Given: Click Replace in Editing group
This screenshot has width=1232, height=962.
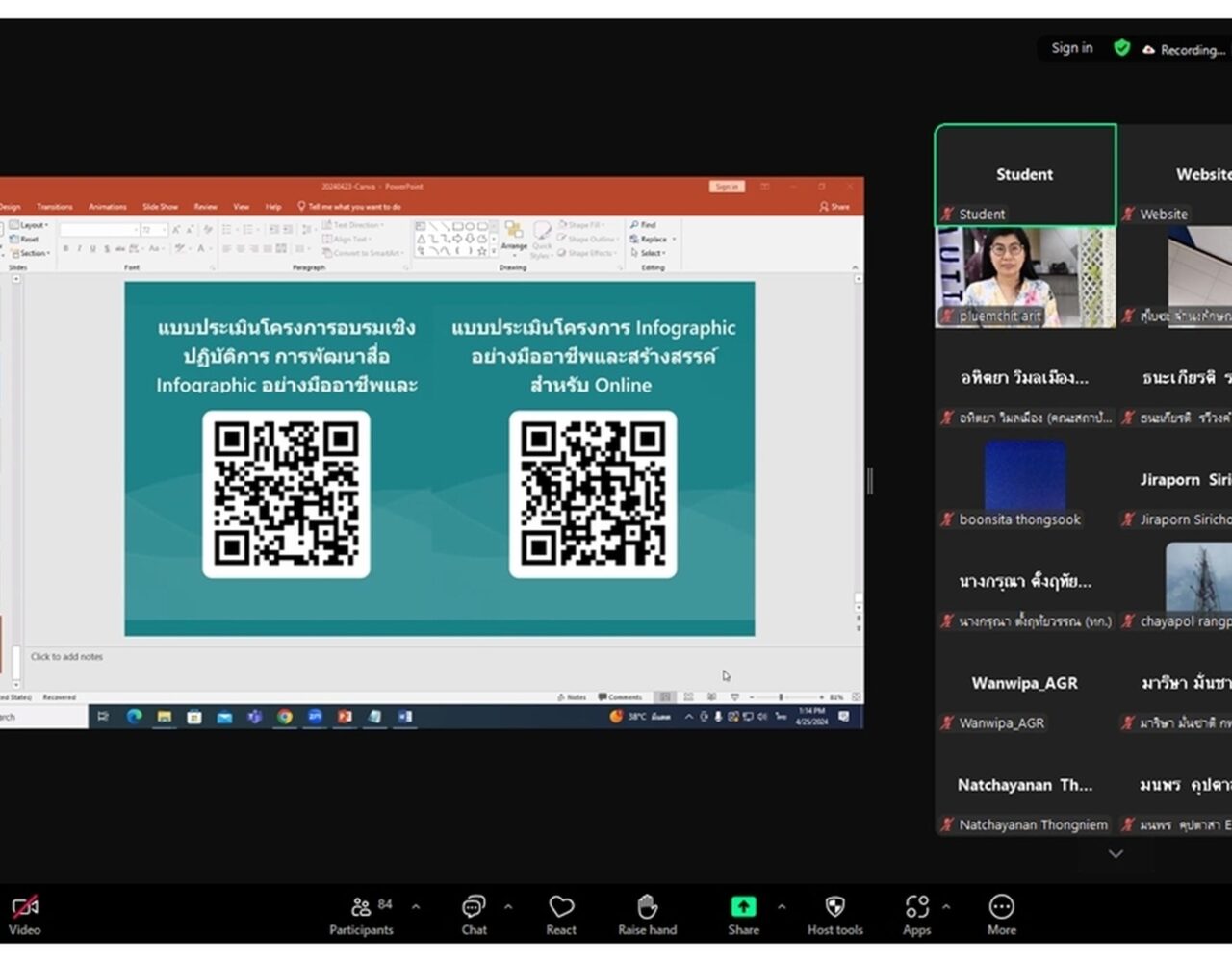Looking at the screenshot, I should tap(651, 240).
